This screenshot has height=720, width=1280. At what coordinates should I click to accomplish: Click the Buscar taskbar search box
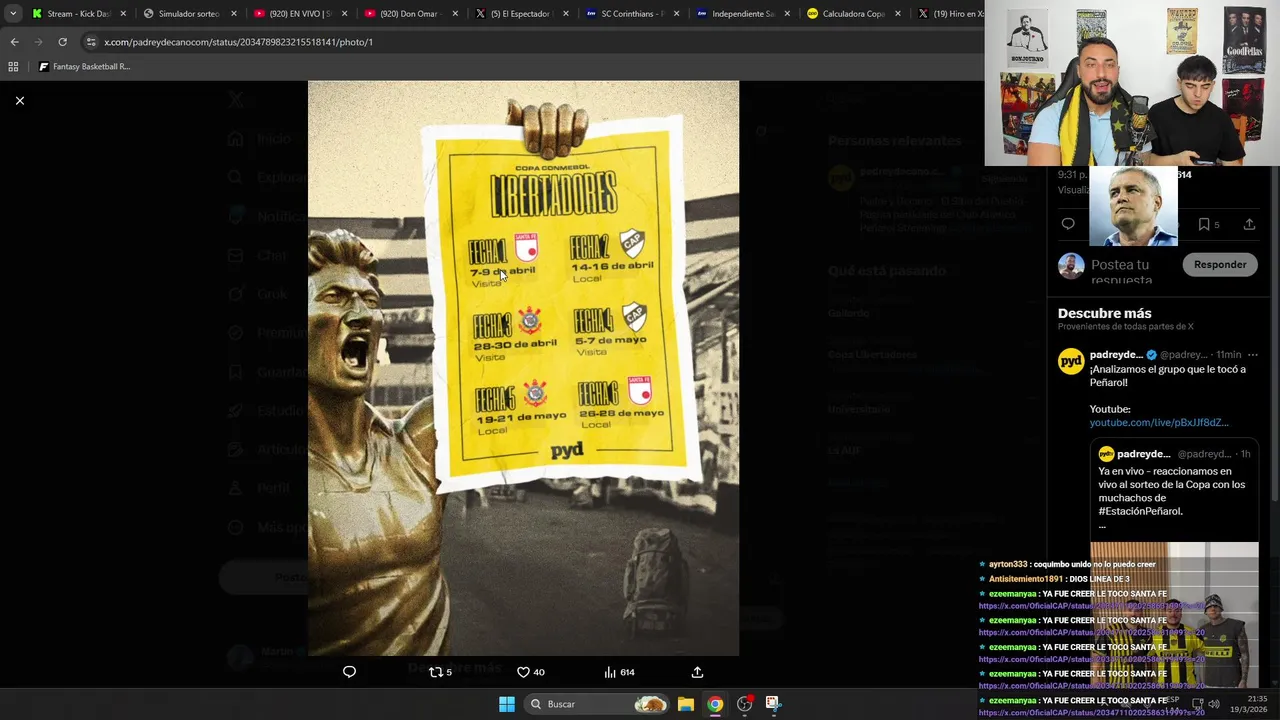(597, 704)
